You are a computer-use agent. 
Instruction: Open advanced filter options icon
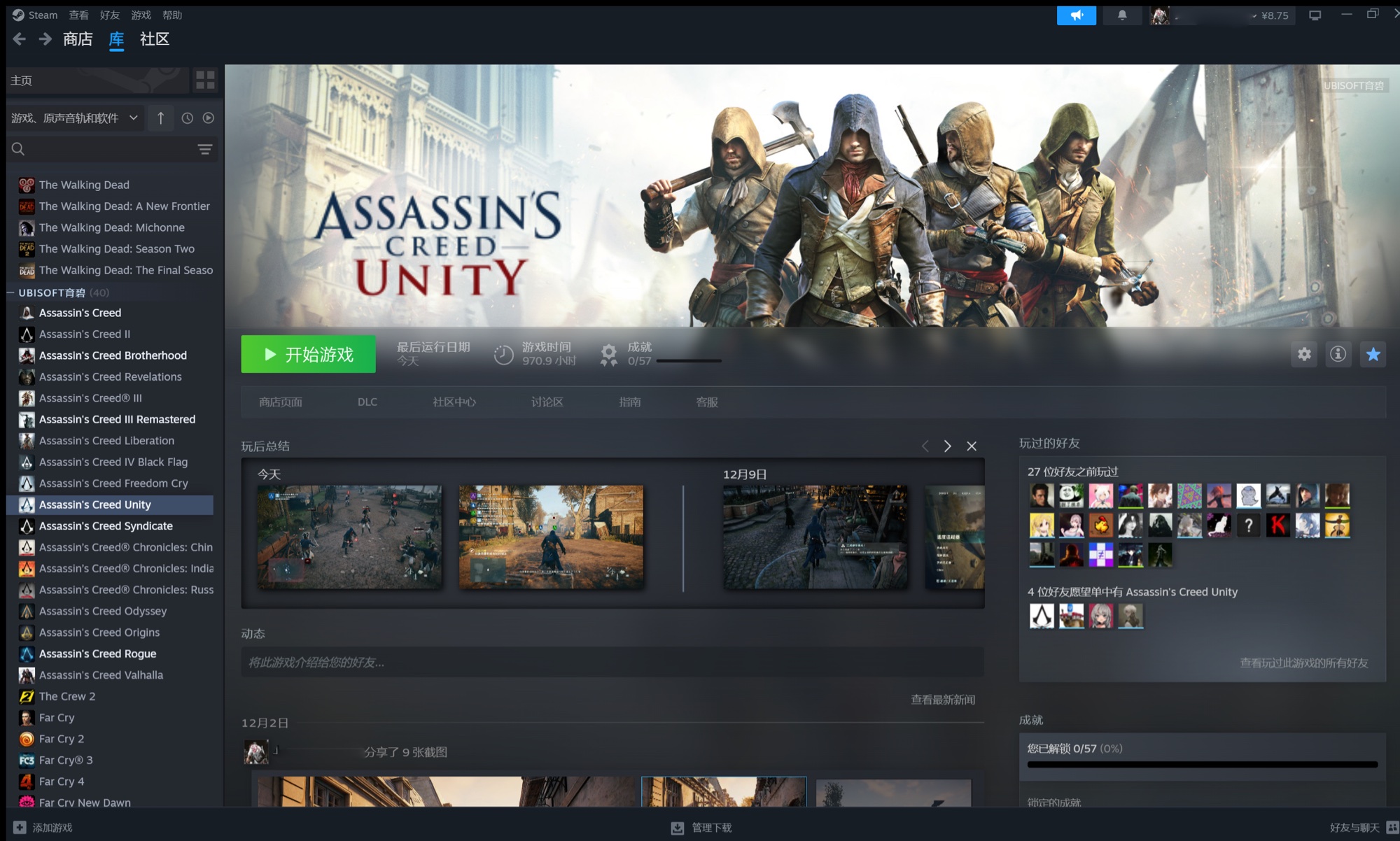click(x=204, y=149)
